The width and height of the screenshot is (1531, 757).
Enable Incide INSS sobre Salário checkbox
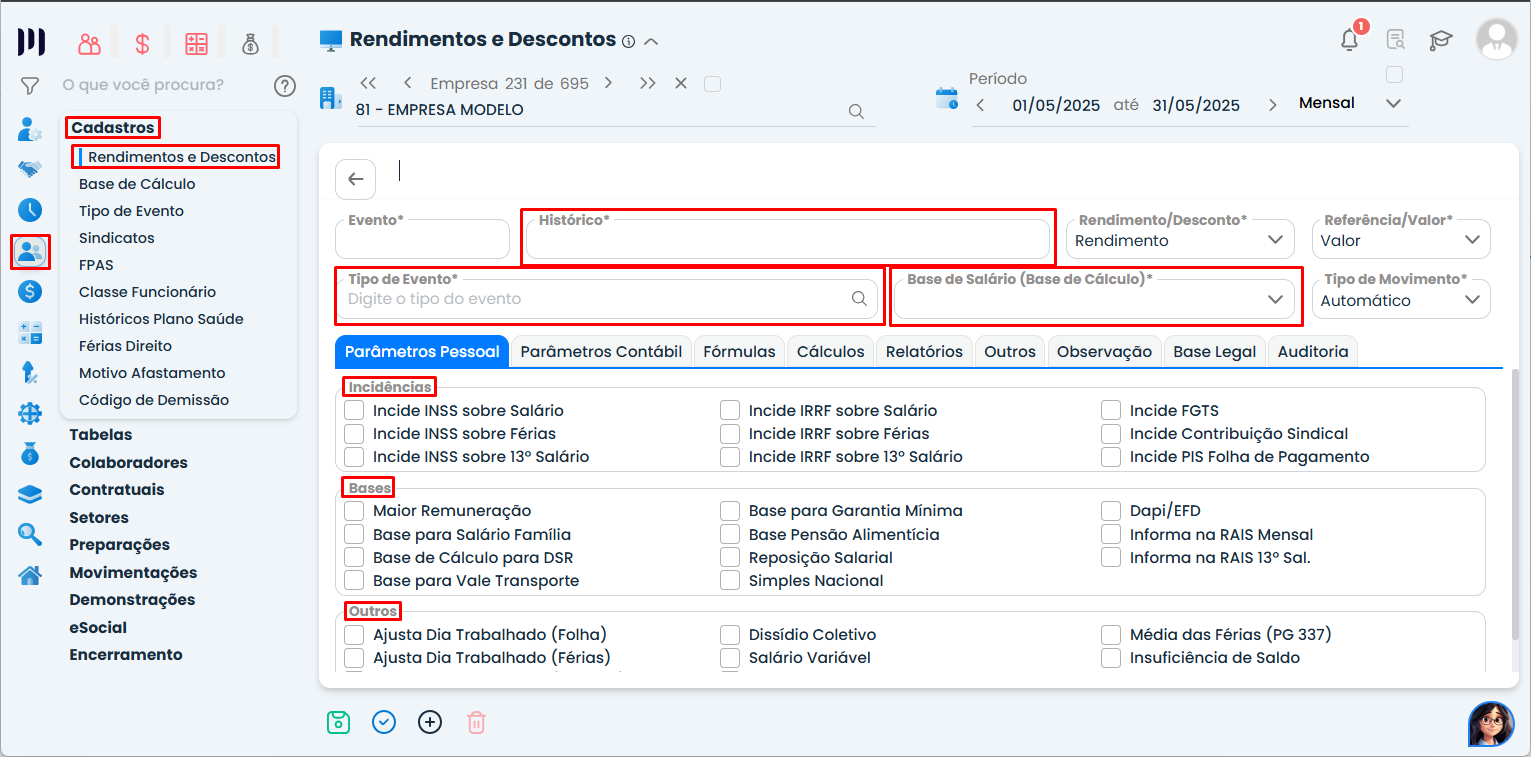coord(354,410)
